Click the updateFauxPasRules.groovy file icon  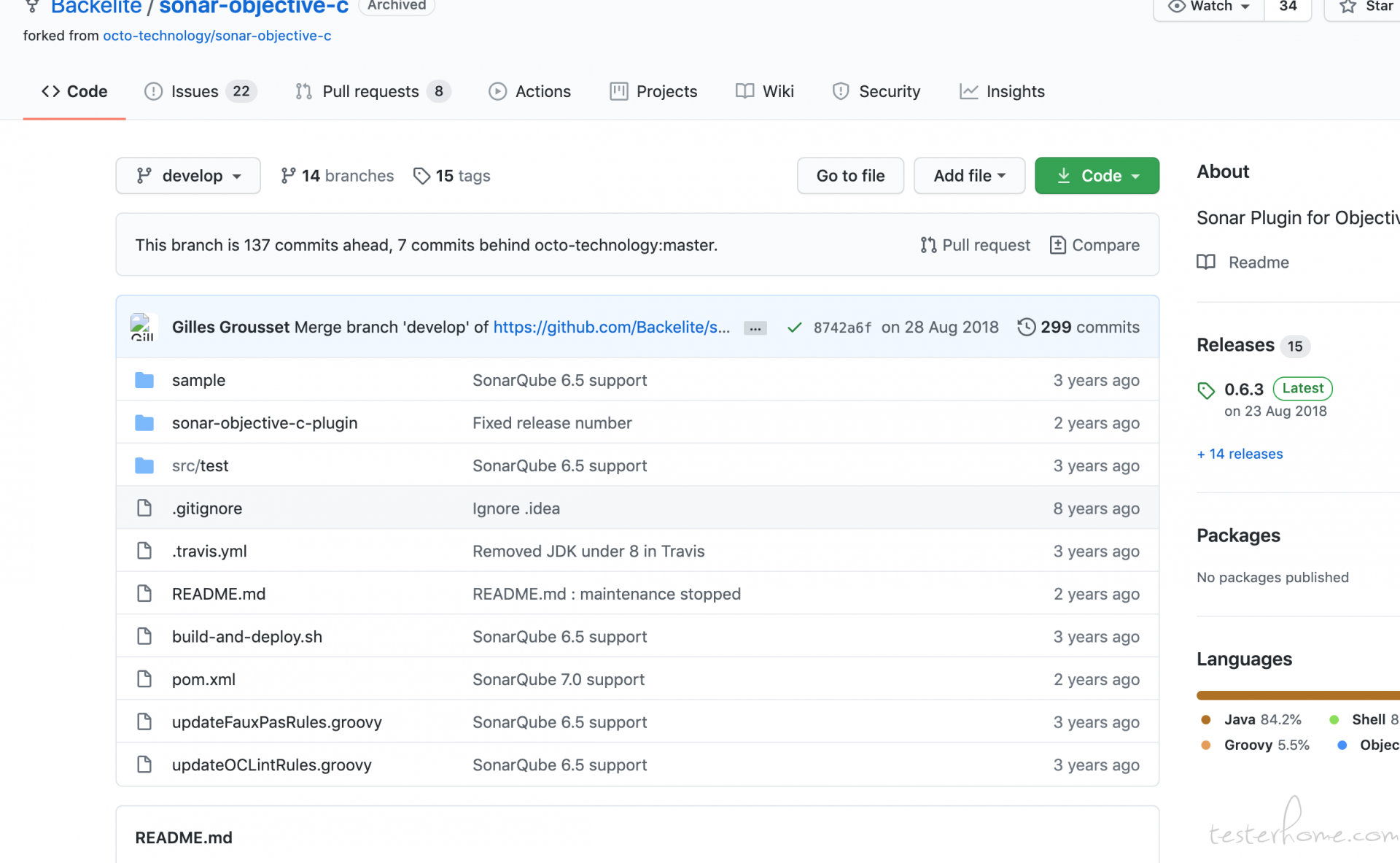click(x=144, y=721)
